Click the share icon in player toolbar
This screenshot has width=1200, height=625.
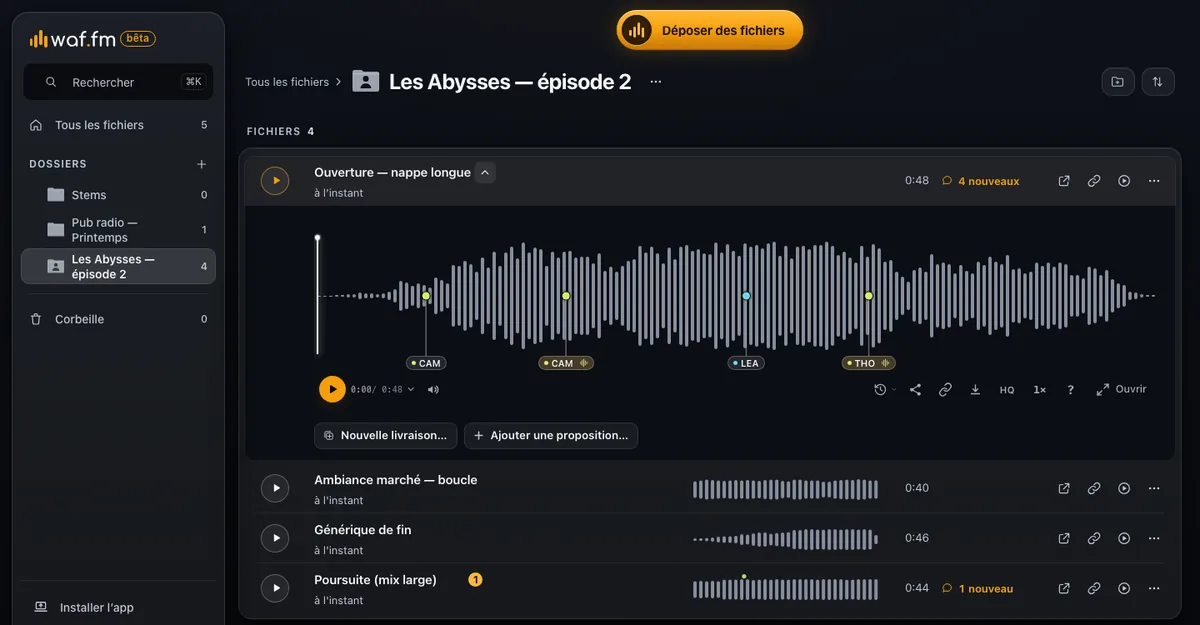pyautogui.click(x=915, y=390)
